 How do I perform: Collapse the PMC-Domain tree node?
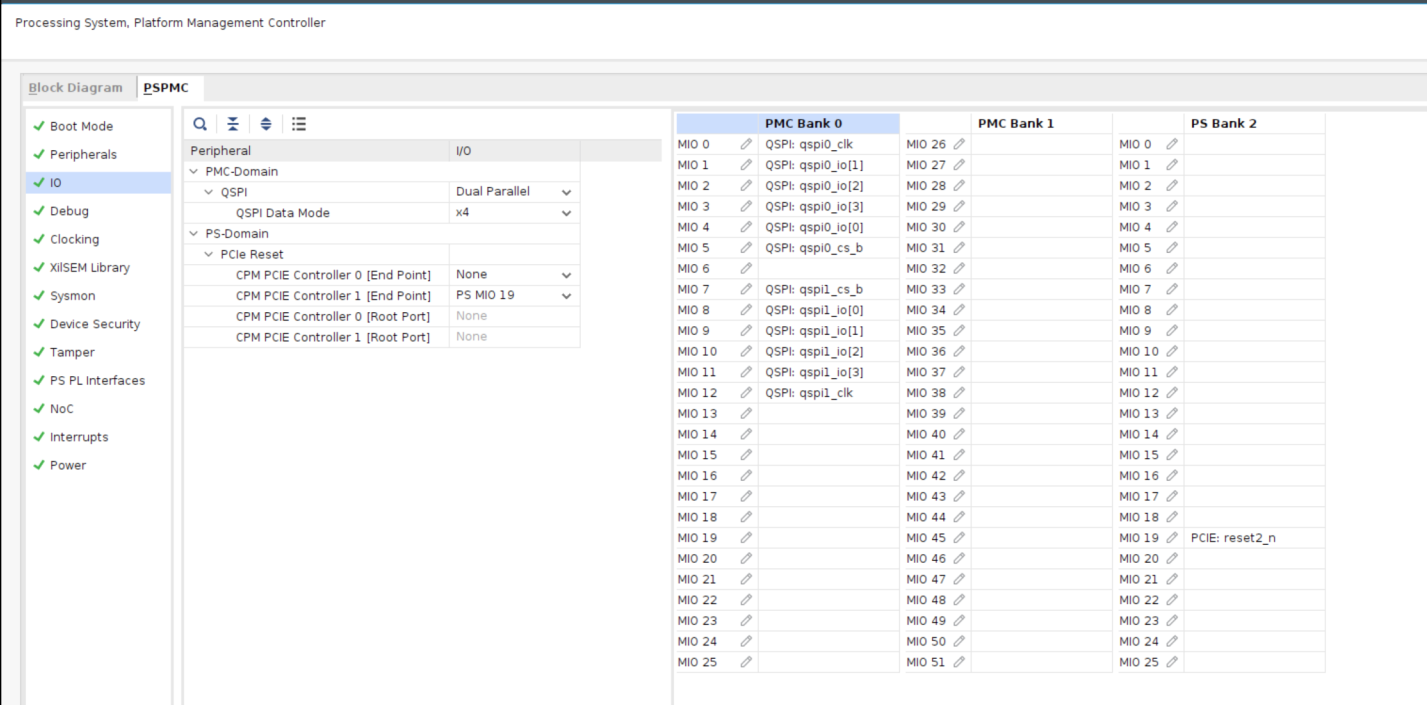pos(193,170)
